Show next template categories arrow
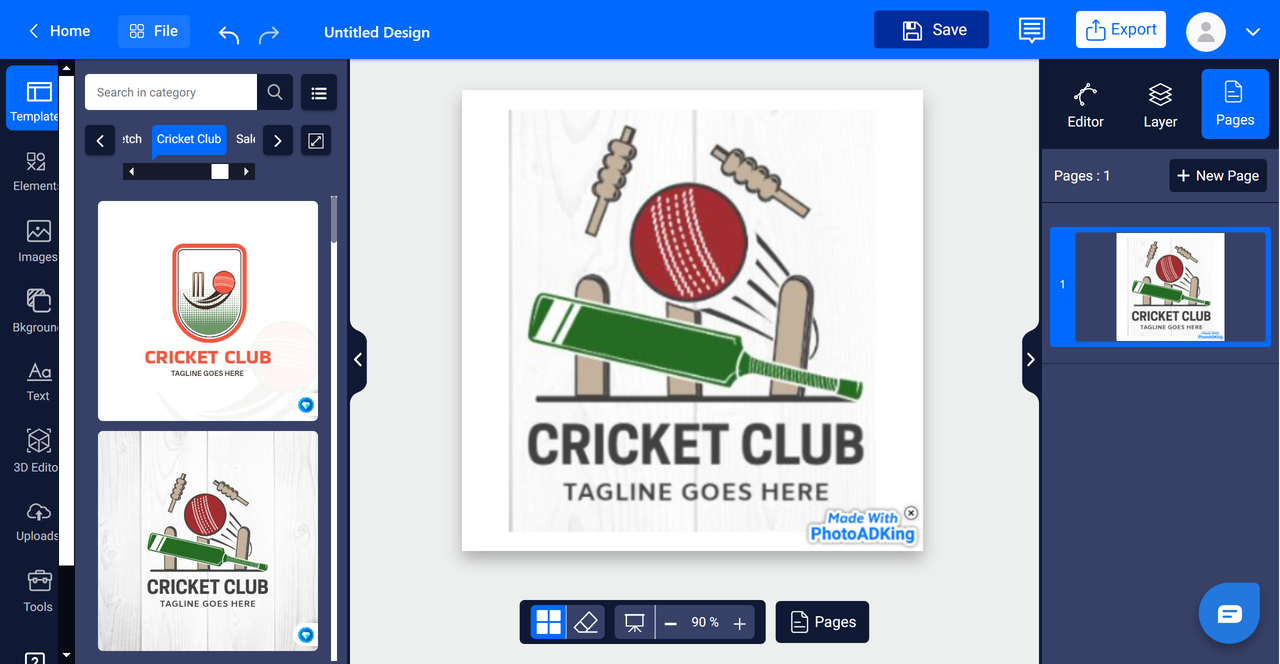Viewport: 1280px width, 664px height. click(278, 141)
